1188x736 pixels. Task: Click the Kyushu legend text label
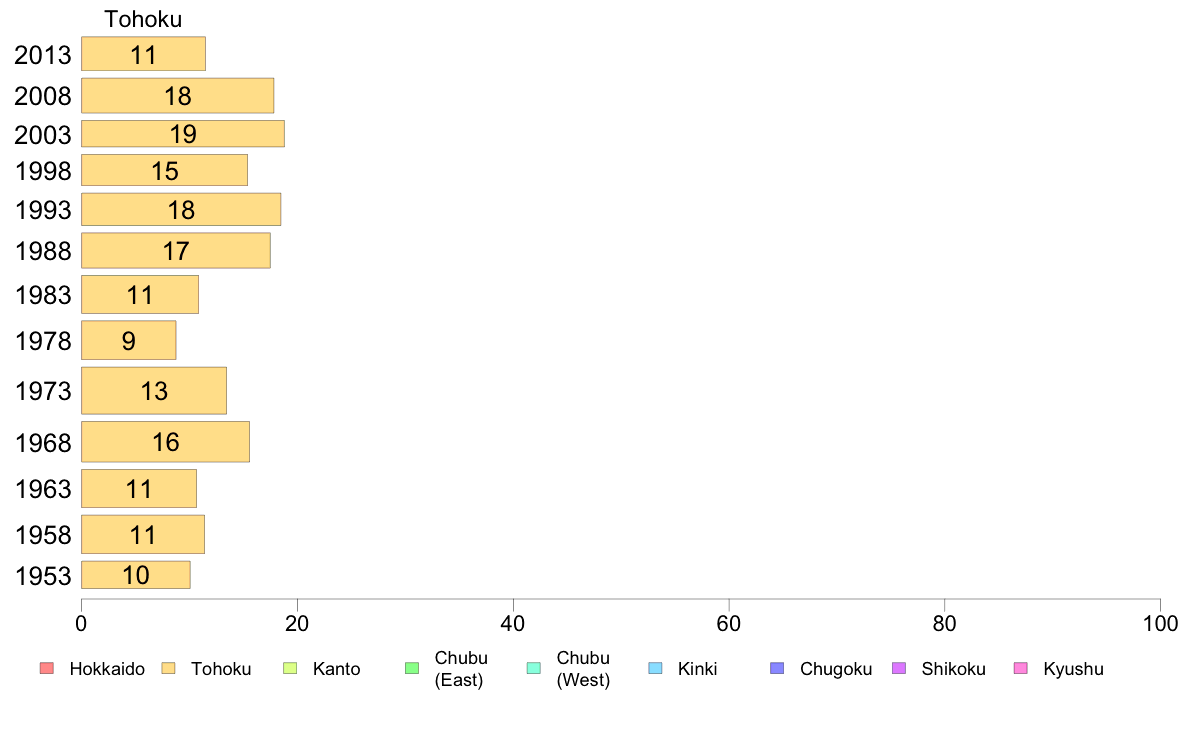tap(1073, 669)
